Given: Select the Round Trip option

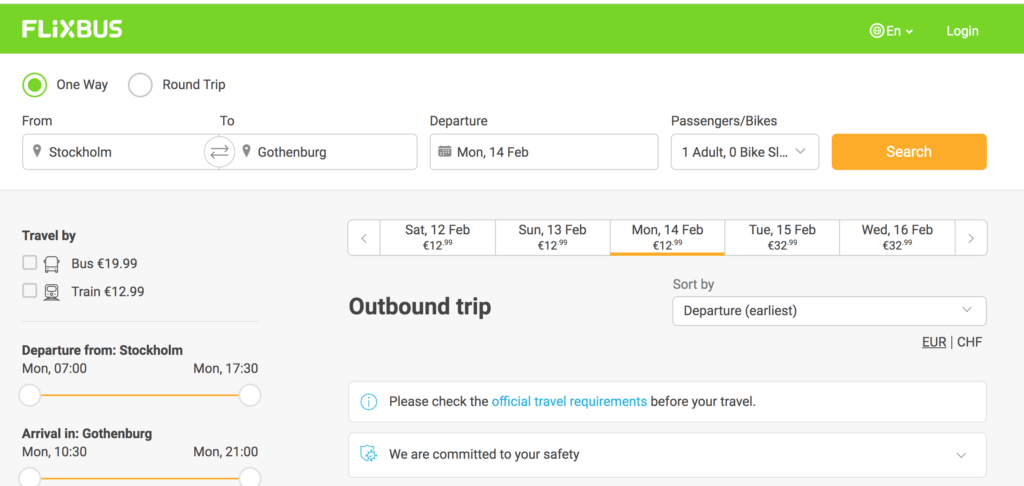Looking at the screenshot, I should pyautogui.click(x=140, y=85).
